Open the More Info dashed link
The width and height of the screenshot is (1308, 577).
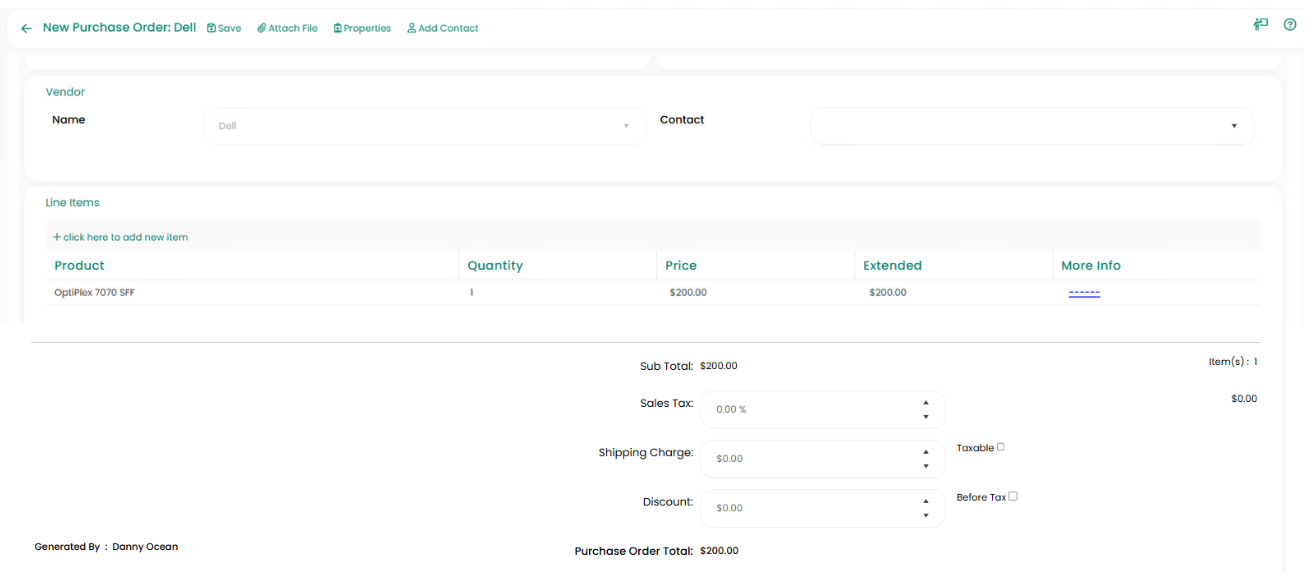[x=1084, y=293]
